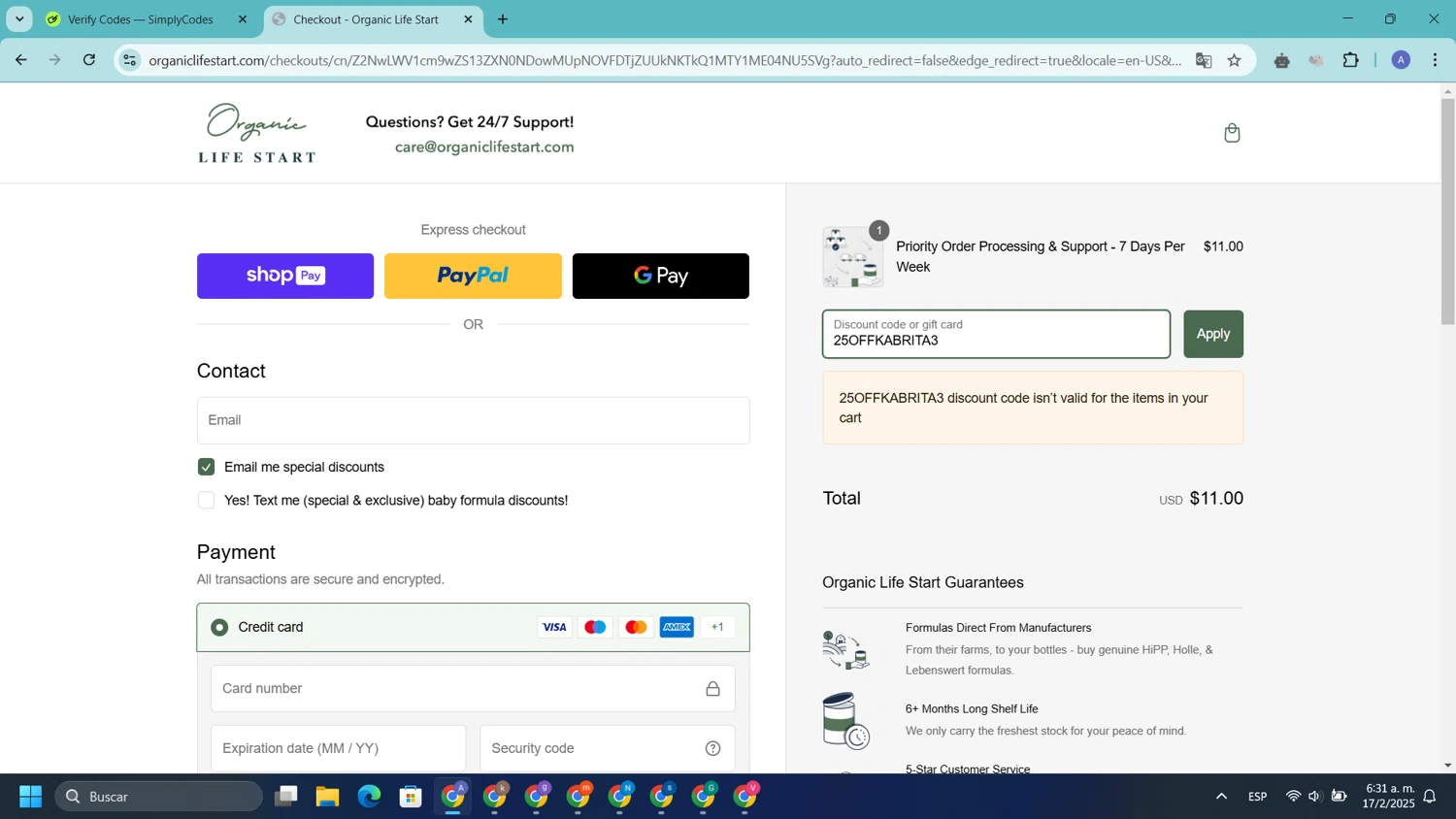Email care@organiclifestart.com support link
Screen dimensions: 1456x819
pyautogui.click(x=484, y=147)
